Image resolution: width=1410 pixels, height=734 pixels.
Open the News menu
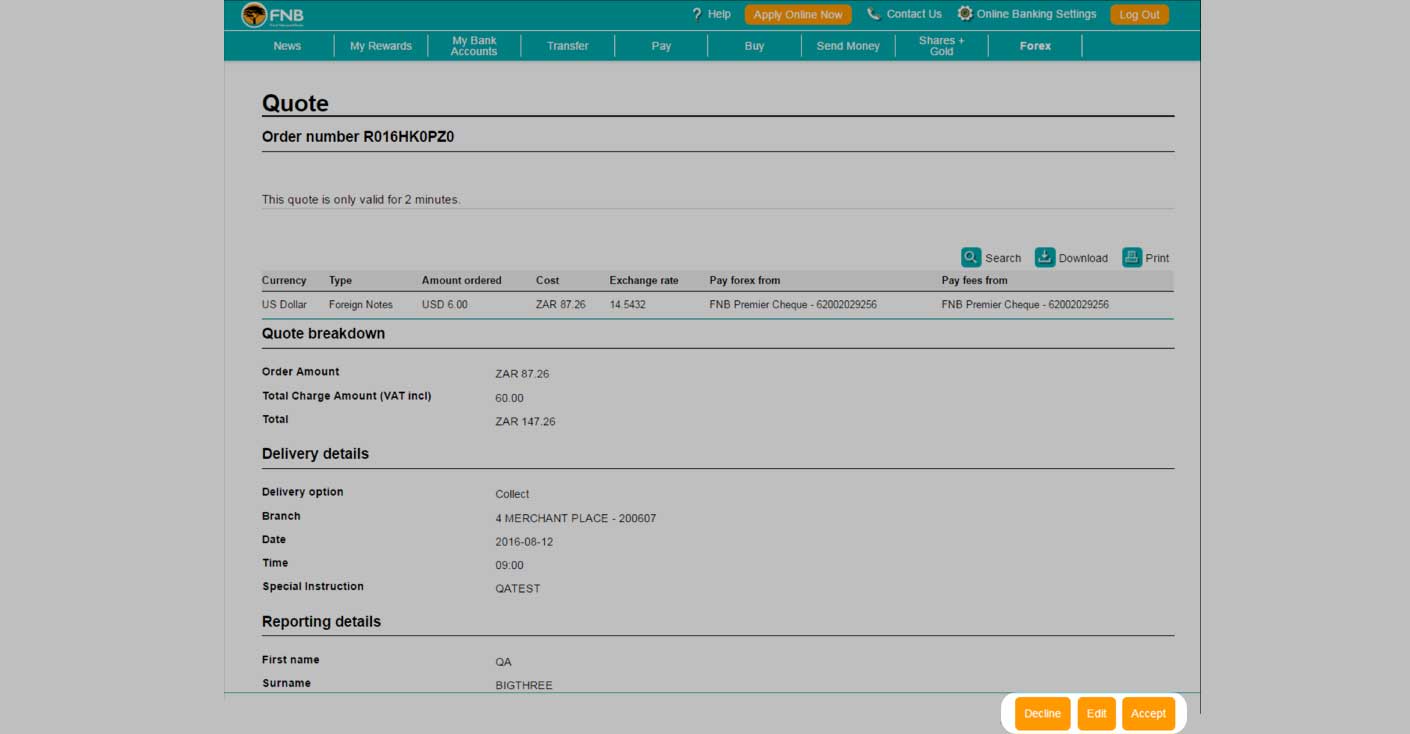[x=287, y=46]
